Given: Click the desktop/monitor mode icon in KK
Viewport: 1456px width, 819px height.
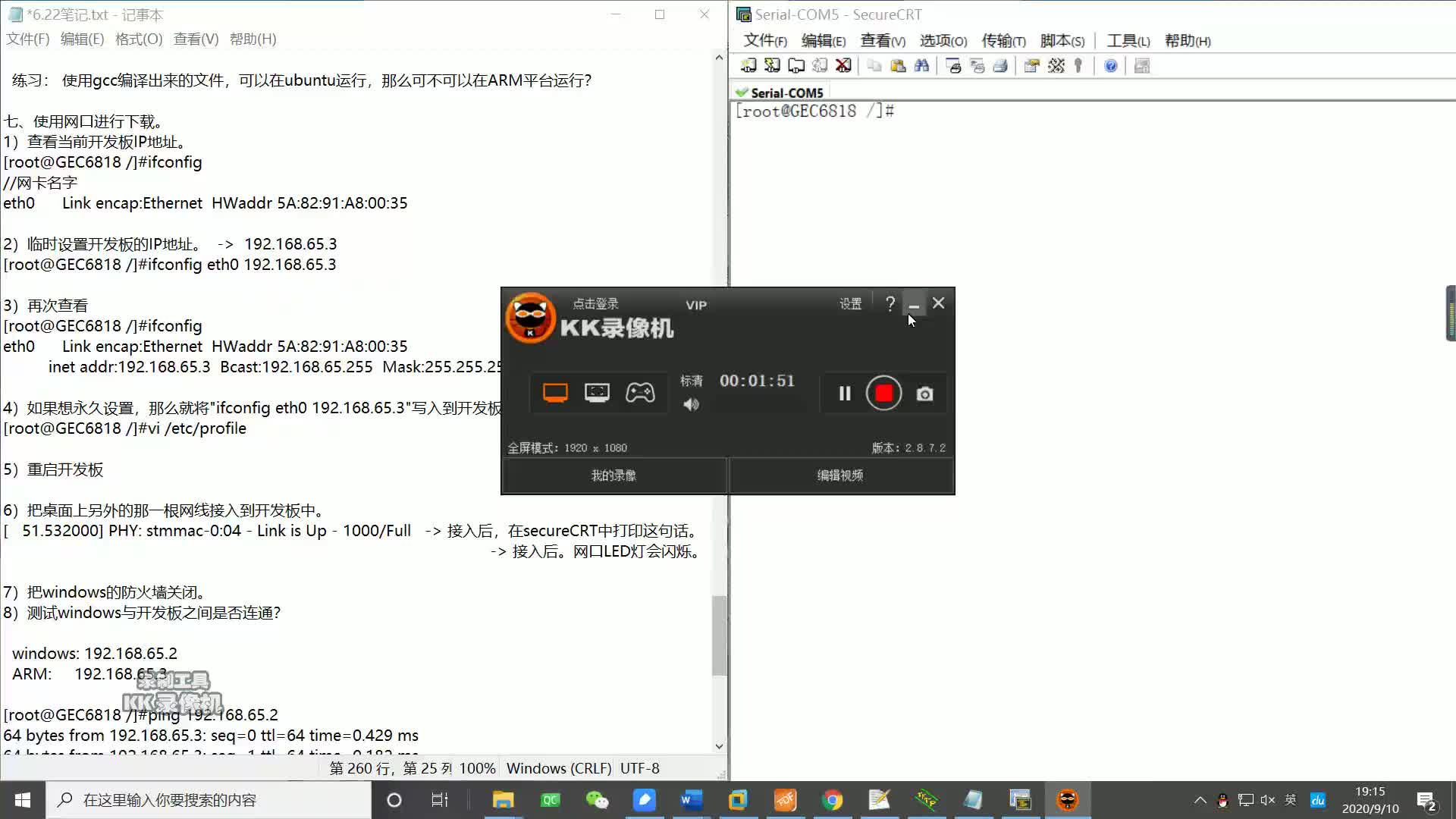Looking at the screenshot, I should tap(555, 392).
